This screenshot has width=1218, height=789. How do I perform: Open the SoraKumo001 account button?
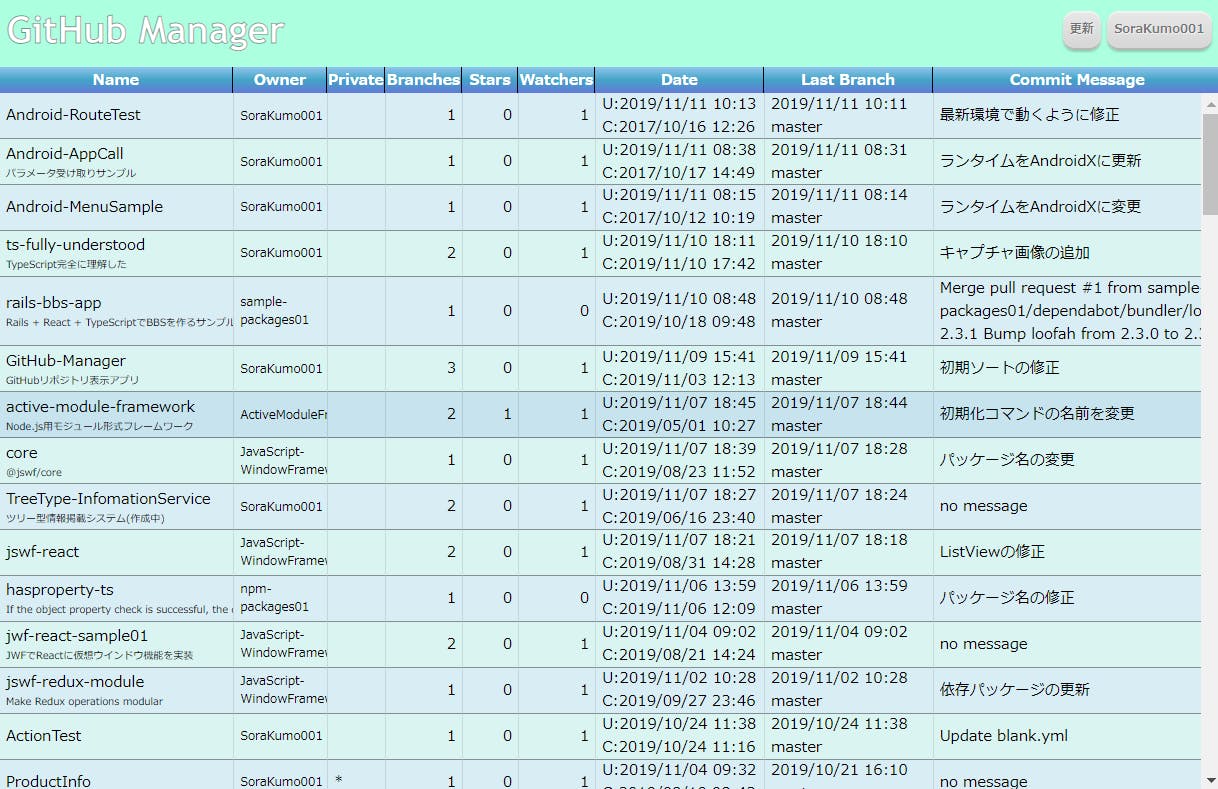[1158, 29]
